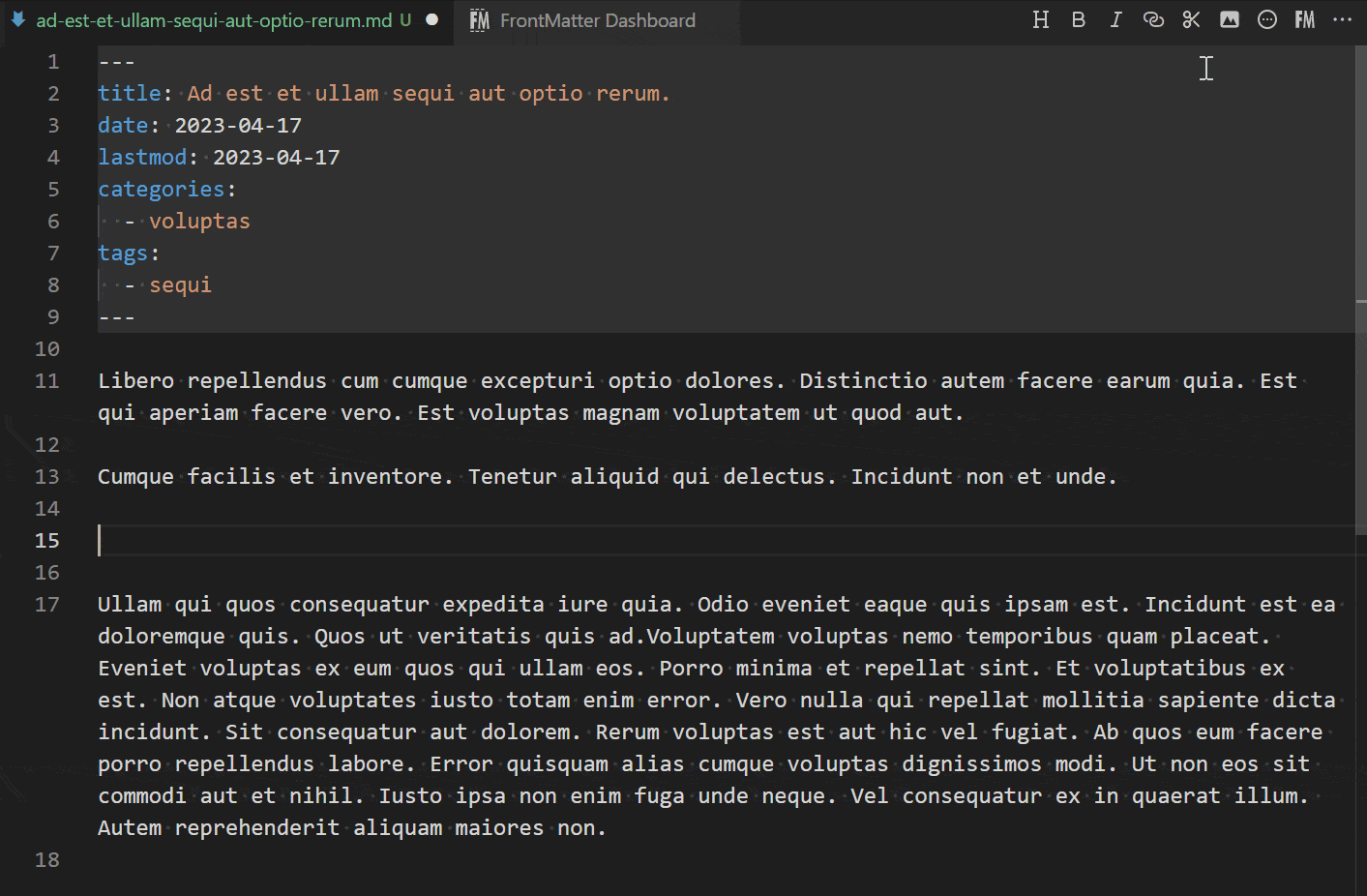Click the paragraph starting with Cumque facilis

607,477
